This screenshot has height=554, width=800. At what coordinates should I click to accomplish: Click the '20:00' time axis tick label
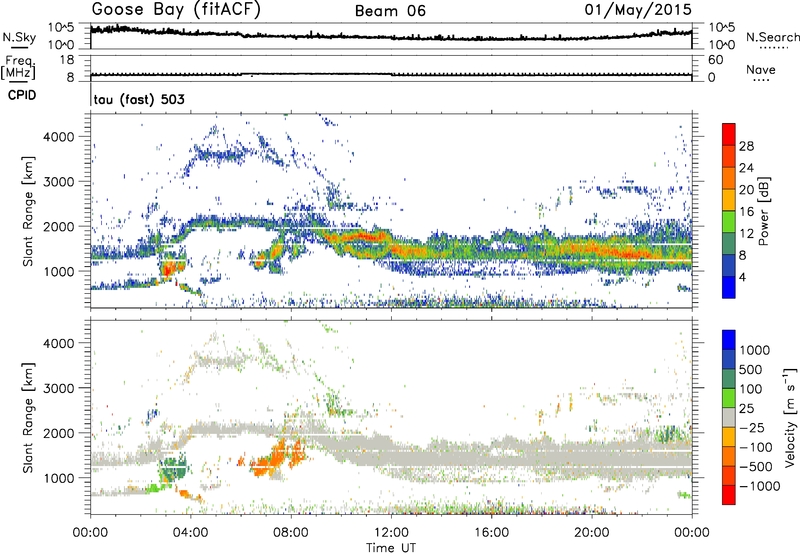(592, 533)
